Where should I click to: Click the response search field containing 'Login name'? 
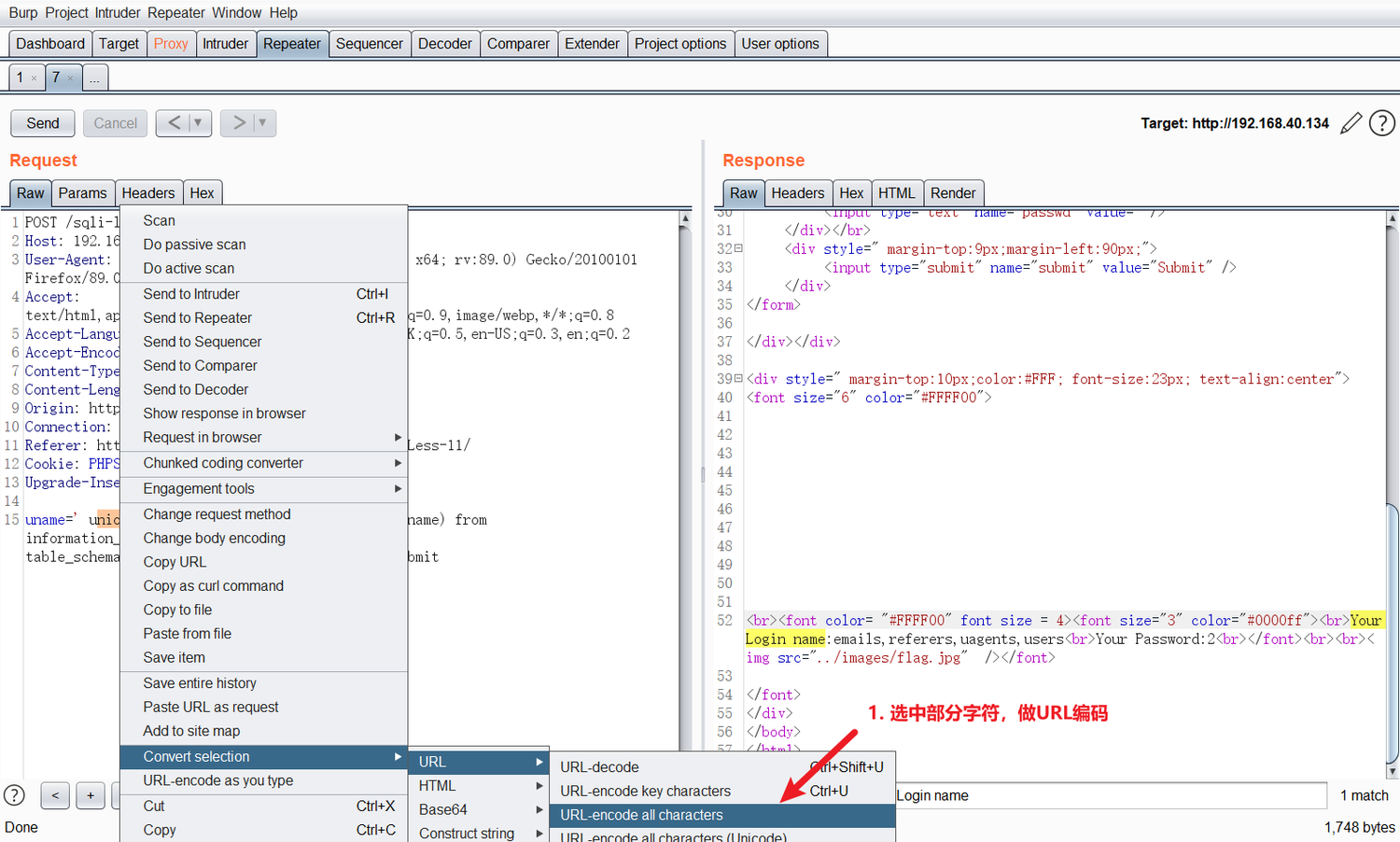click(x=1111, y=795)
